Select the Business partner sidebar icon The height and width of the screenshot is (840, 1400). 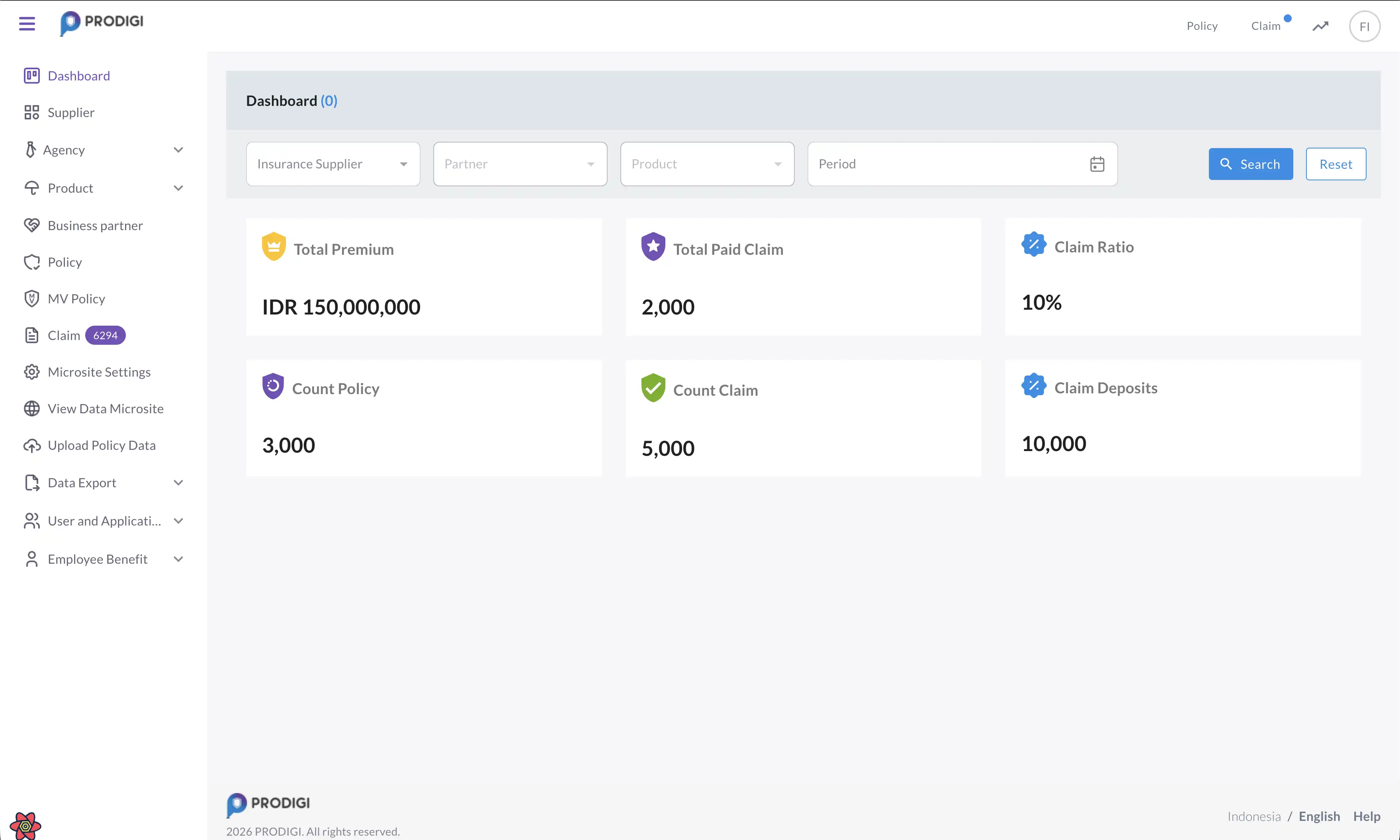pos(32,225)
